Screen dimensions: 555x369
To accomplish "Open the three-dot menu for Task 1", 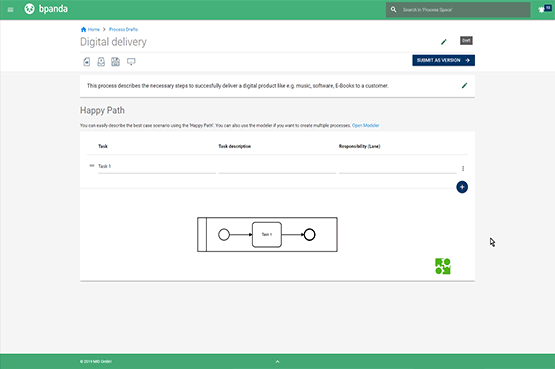I will pyautogui.click(x=463, y=168).
